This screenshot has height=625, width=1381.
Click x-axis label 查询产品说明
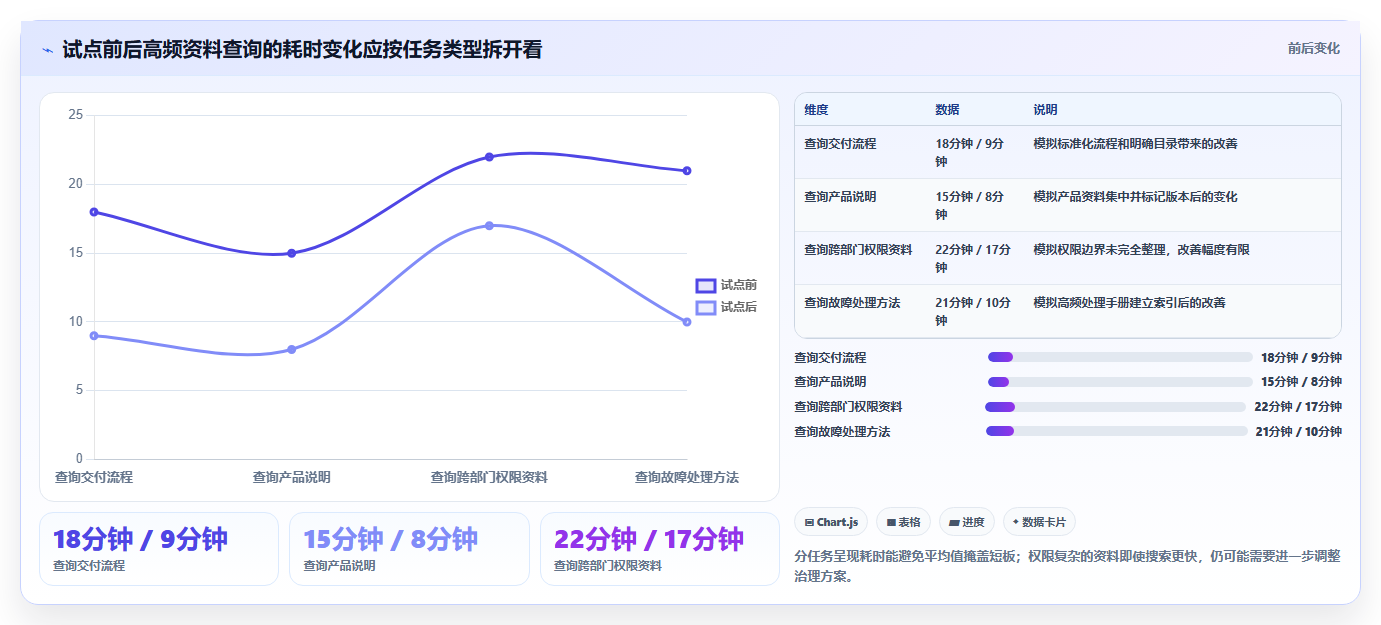click(x=291, y=478)
